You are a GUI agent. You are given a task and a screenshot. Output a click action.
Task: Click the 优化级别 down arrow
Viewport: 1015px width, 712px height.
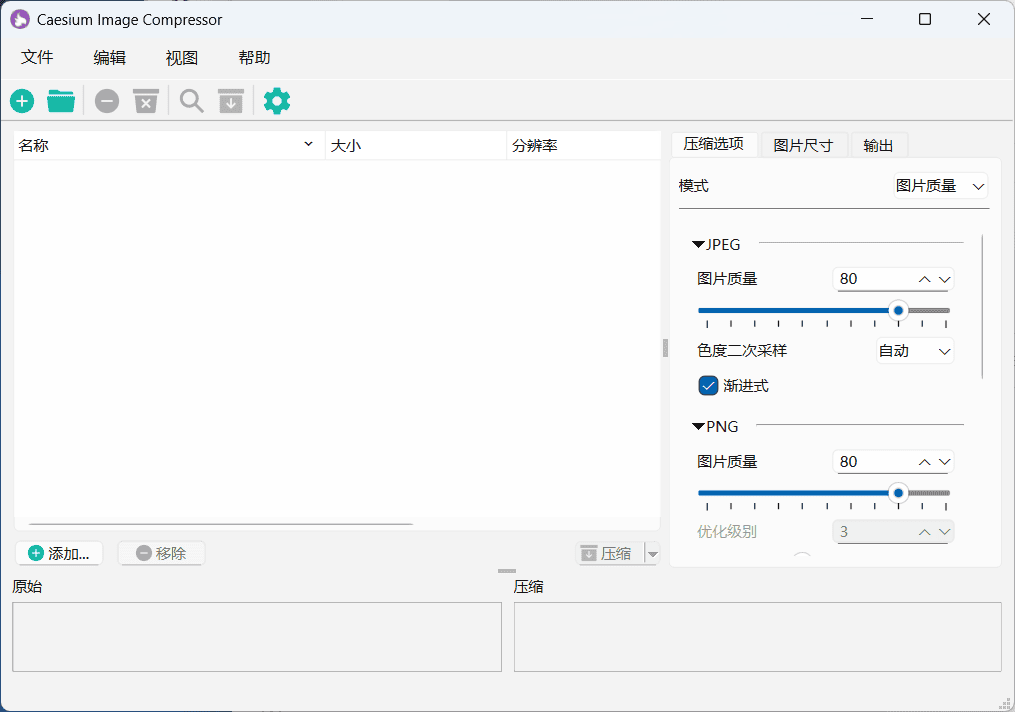click(x=944, y=532)
